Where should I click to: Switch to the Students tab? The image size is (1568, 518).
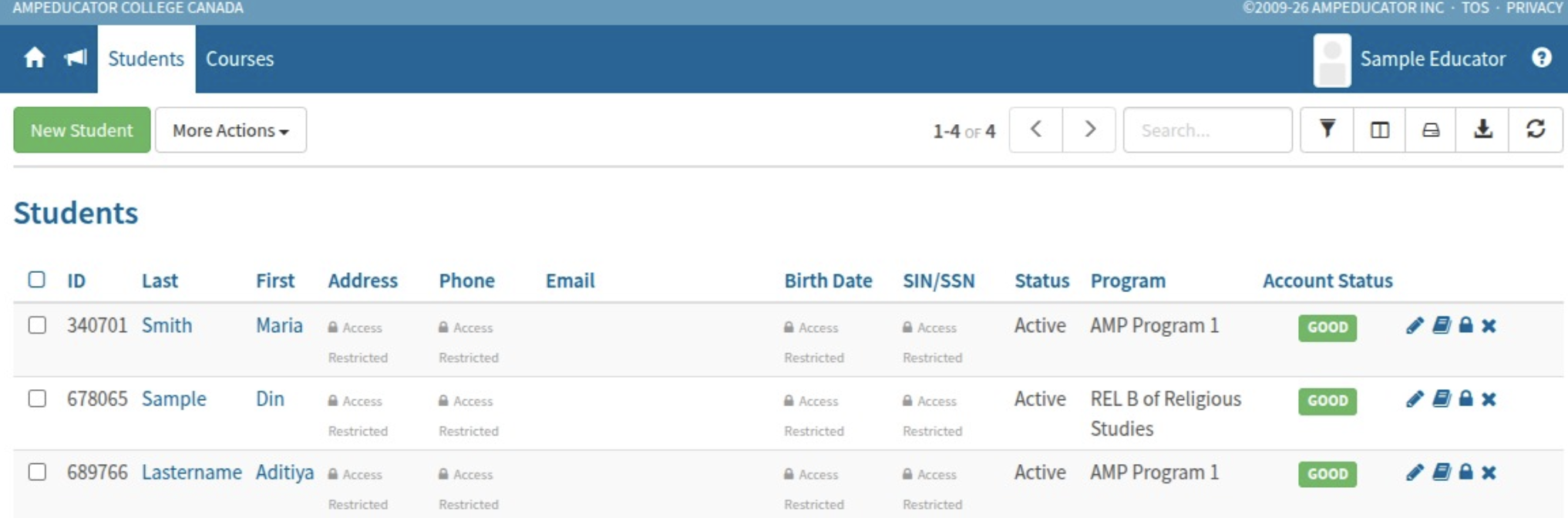[x=146, y=59]
